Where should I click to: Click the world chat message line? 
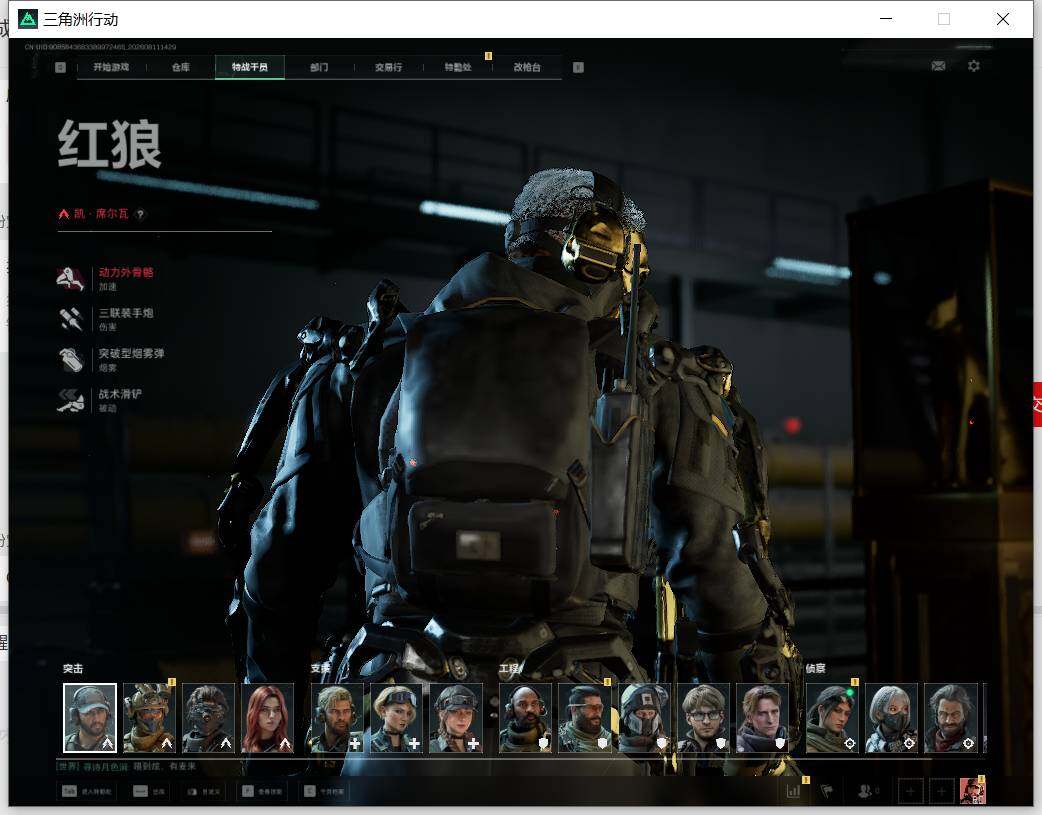pyautogui.click(x=126, y=766)
